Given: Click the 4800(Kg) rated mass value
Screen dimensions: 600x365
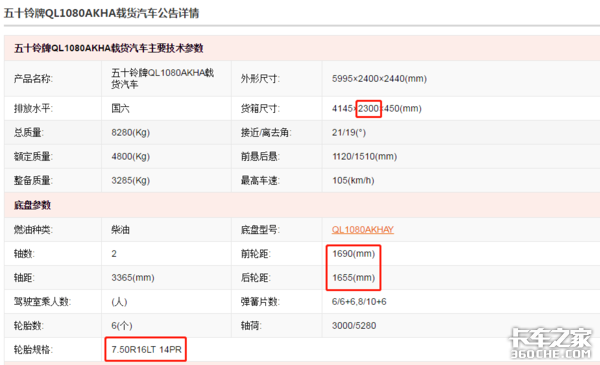Looking at the screenshot, I should coord(130,156).
